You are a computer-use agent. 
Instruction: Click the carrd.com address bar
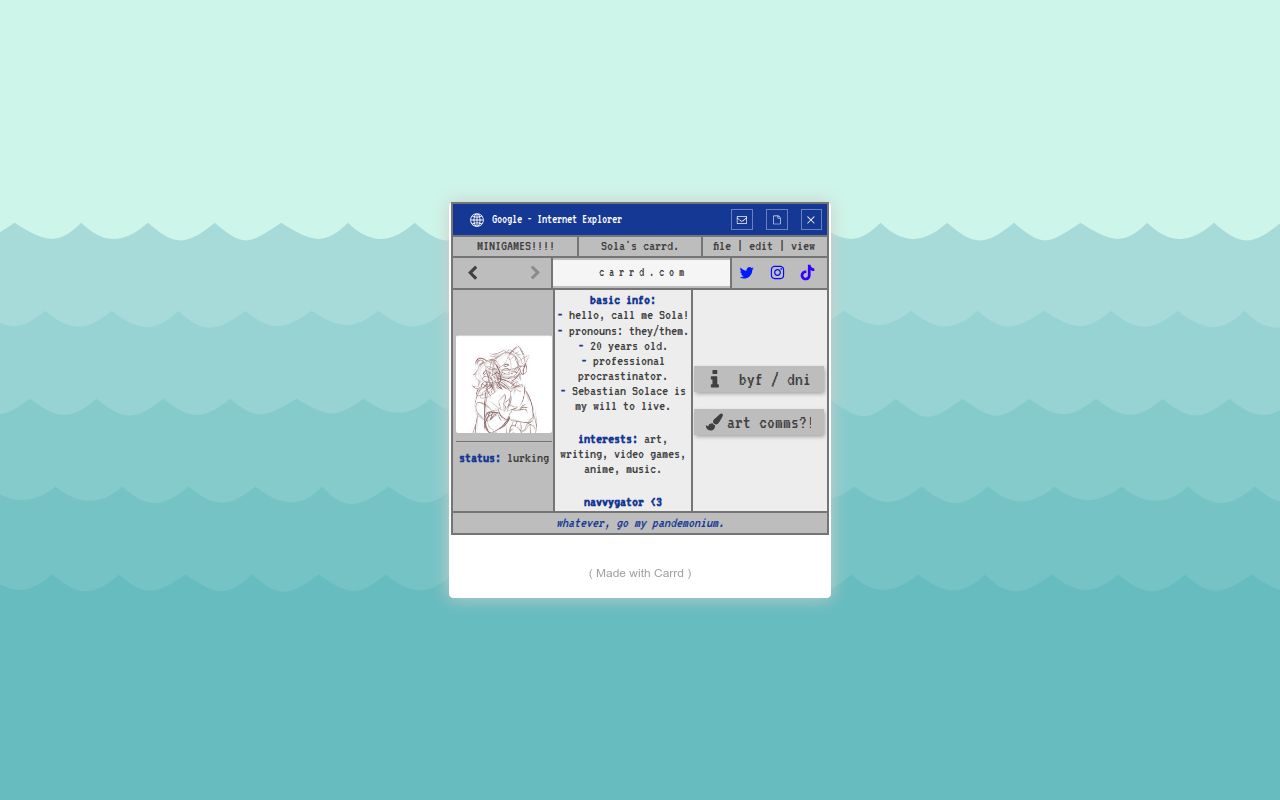[642, 273]
